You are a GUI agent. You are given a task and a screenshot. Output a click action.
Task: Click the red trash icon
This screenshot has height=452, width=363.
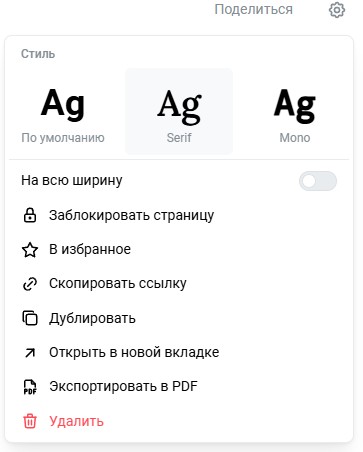click(30, 421)
